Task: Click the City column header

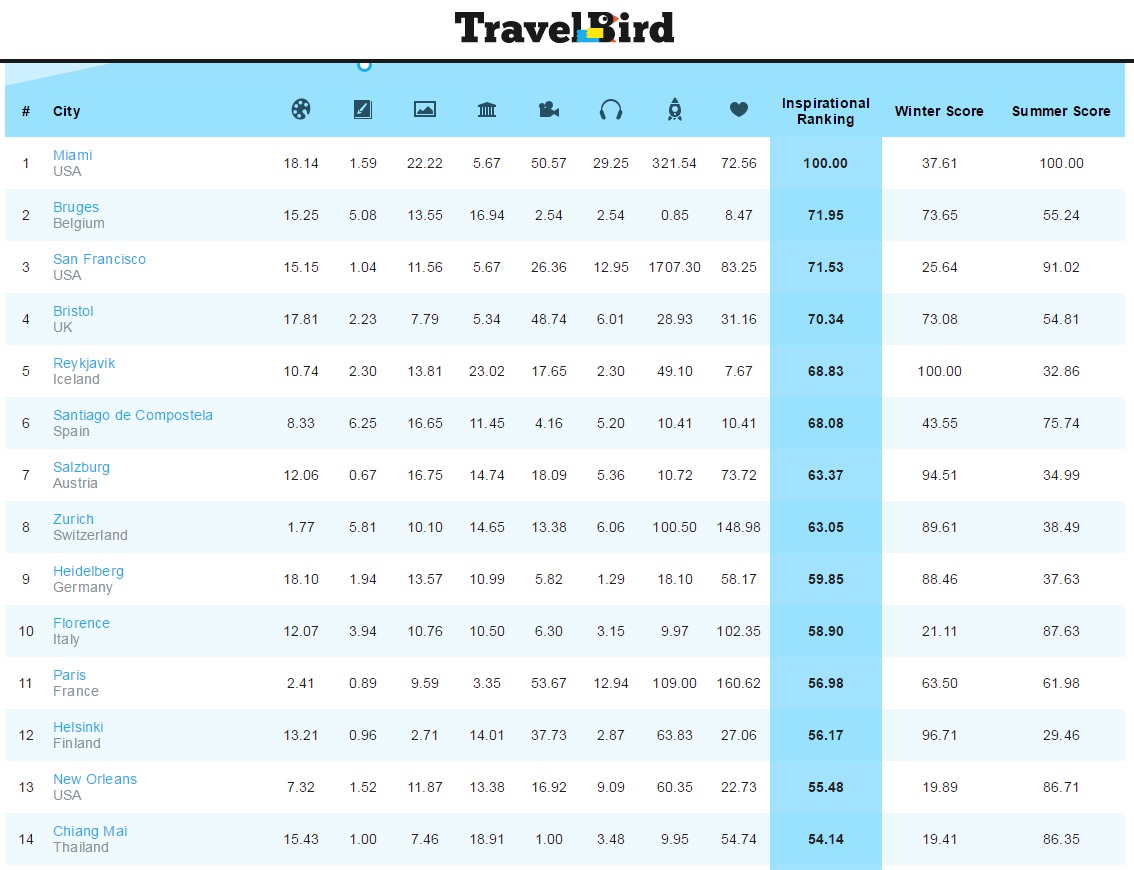Action: (67, 111)
